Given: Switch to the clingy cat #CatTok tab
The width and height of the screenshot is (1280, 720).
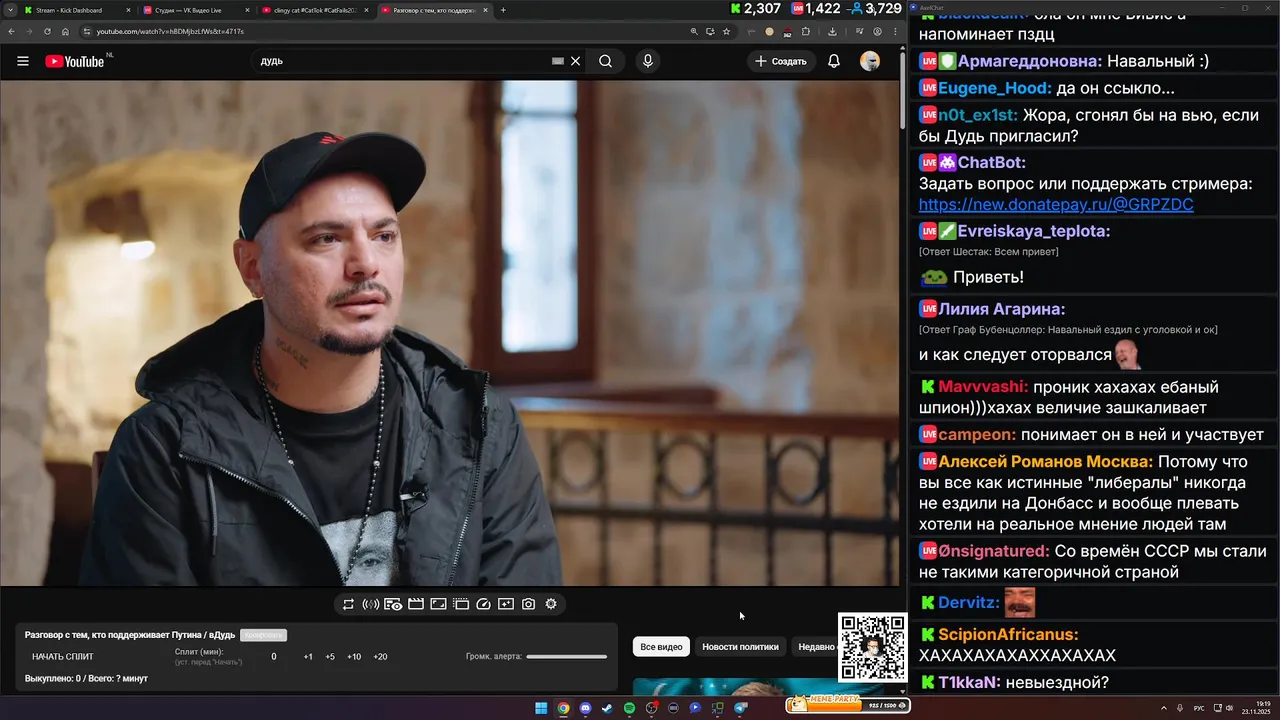Looking at the screenshot, I should (313, 10).
